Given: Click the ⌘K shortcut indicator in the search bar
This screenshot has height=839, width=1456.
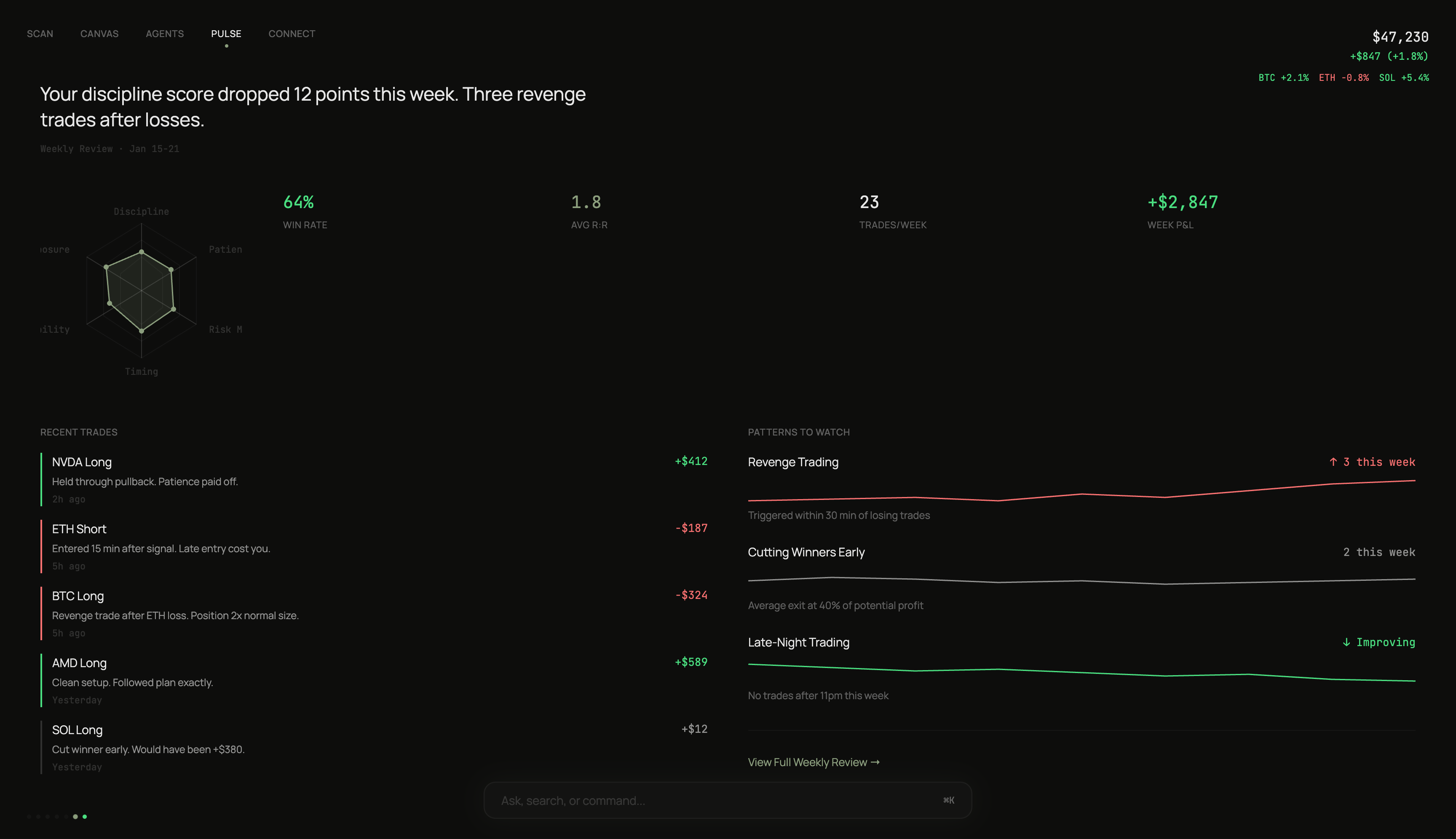Looking at the screenshot, I should pyautogui.click(x=949, y=800).
